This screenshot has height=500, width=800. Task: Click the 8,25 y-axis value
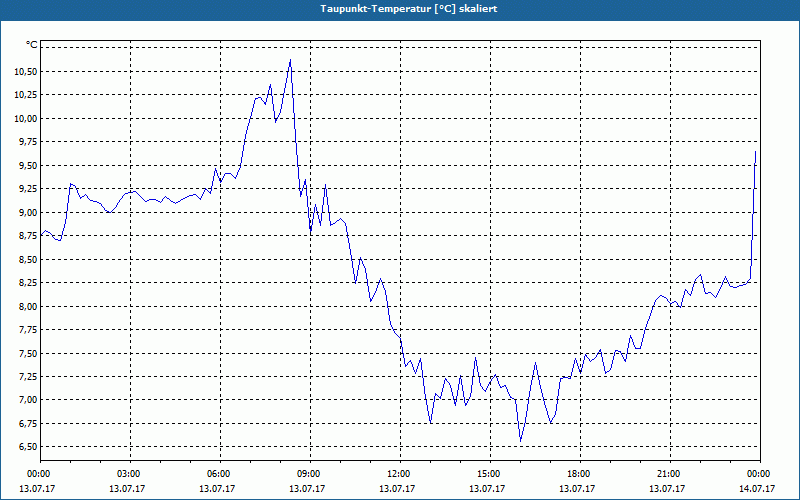(28, 283)
